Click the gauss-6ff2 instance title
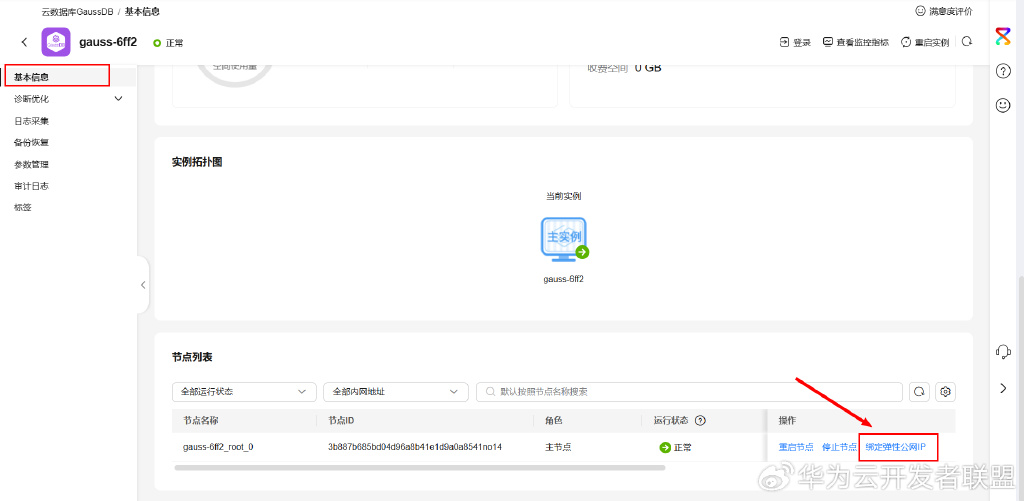1024x501 pixels. point(108,42)
